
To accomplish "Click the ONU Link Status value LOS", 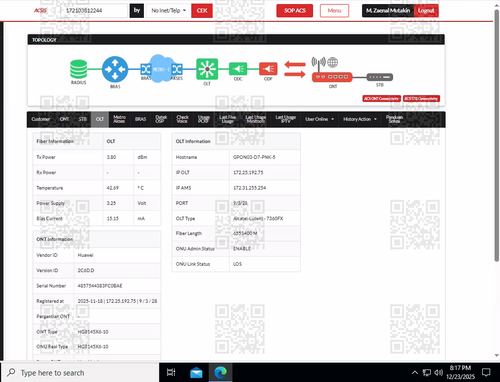I will tap(237, 264).
